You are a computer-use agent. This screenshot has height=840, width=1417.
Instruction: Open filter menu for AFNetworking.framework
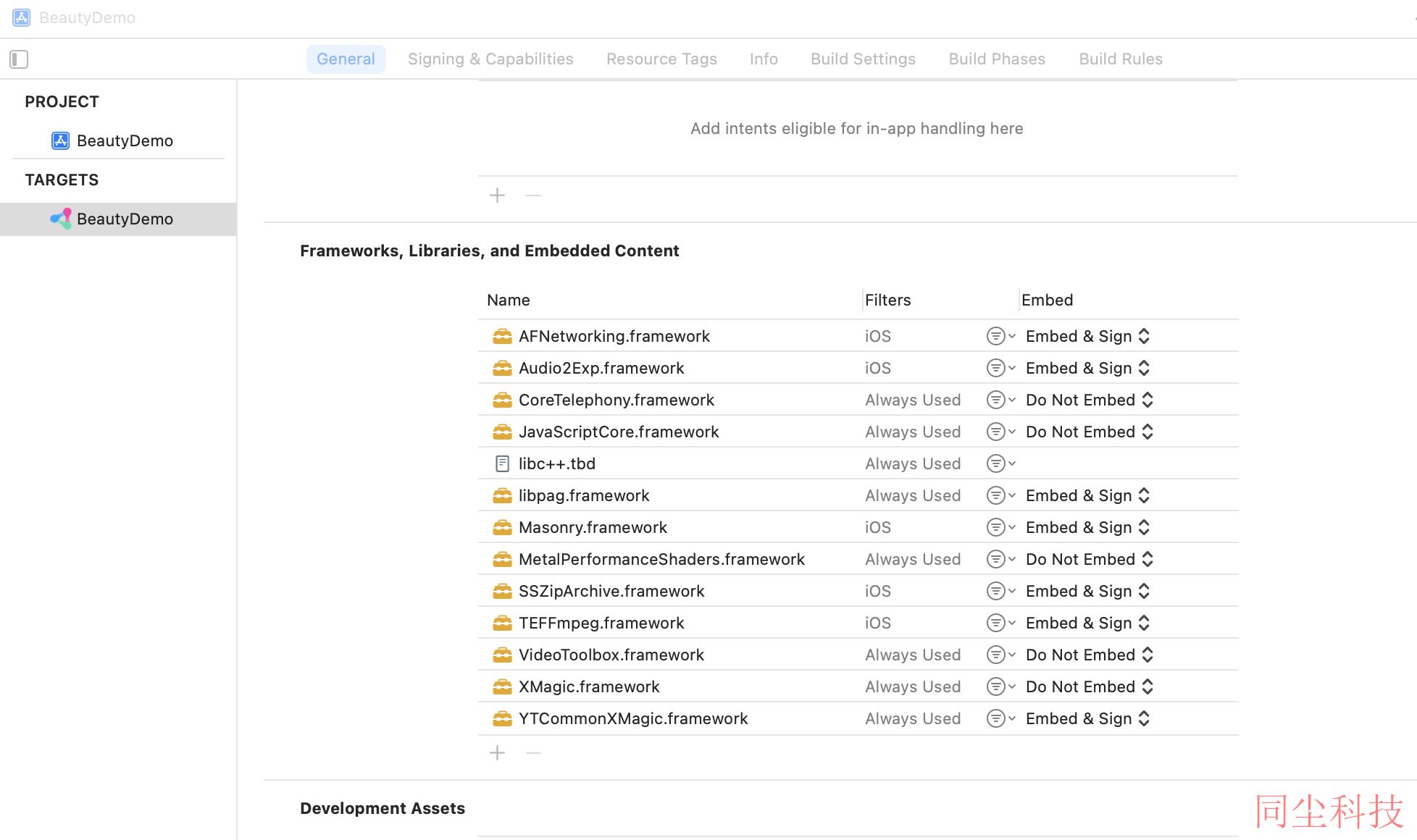pos(1001,336)
